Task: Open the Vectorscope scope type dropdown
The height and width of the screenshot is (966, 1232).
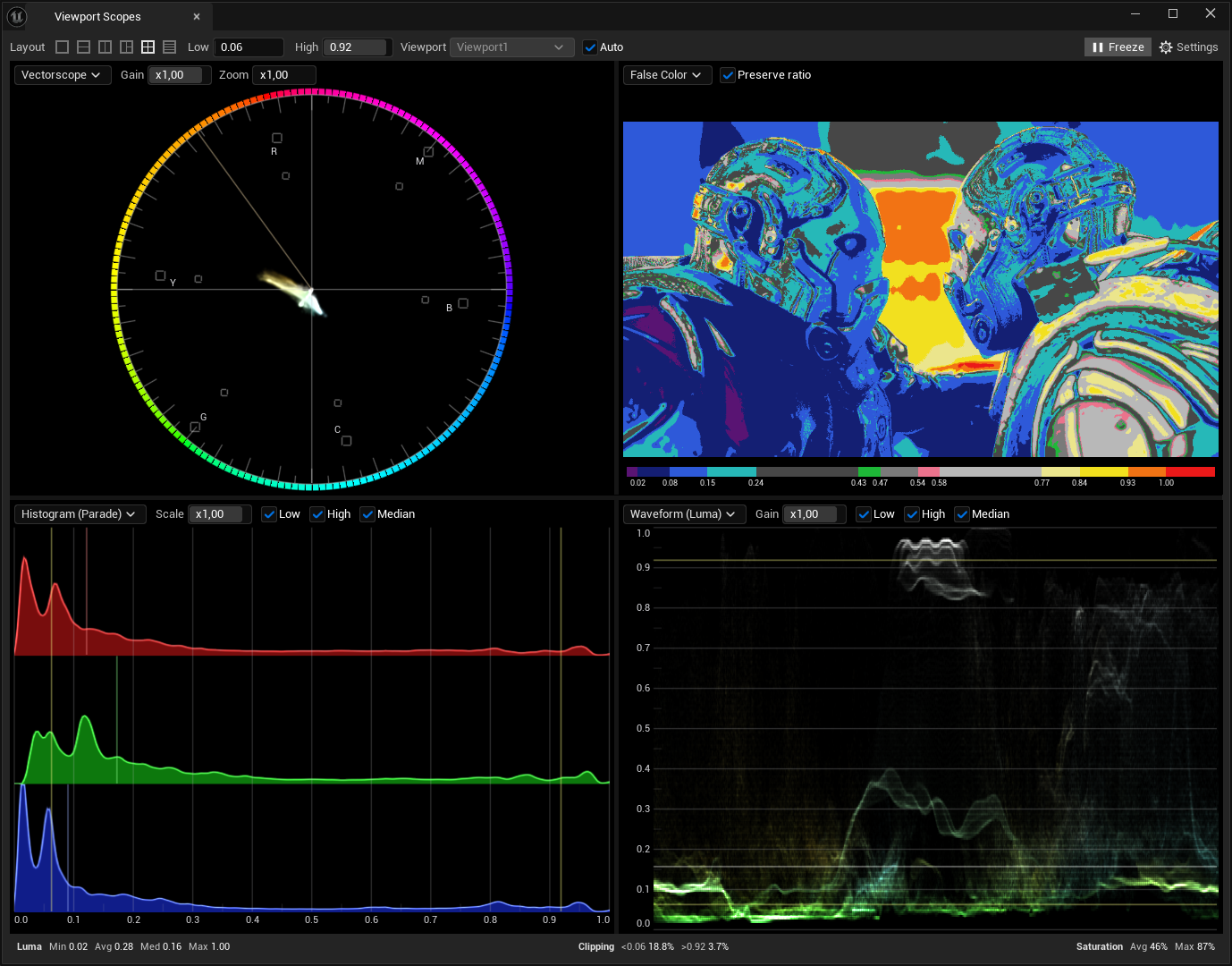Action: pyautogui.click(x=63, y=75)
